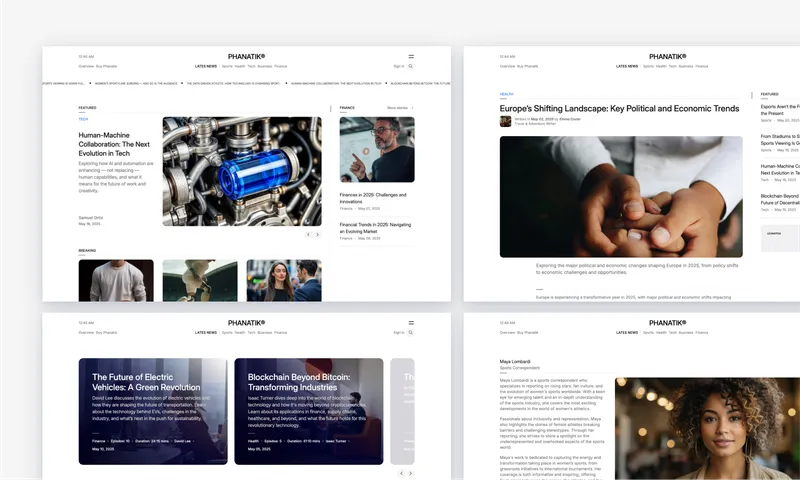Open Sports tab on the Europe article page
The image size is (800, 480).
(648, 66)
